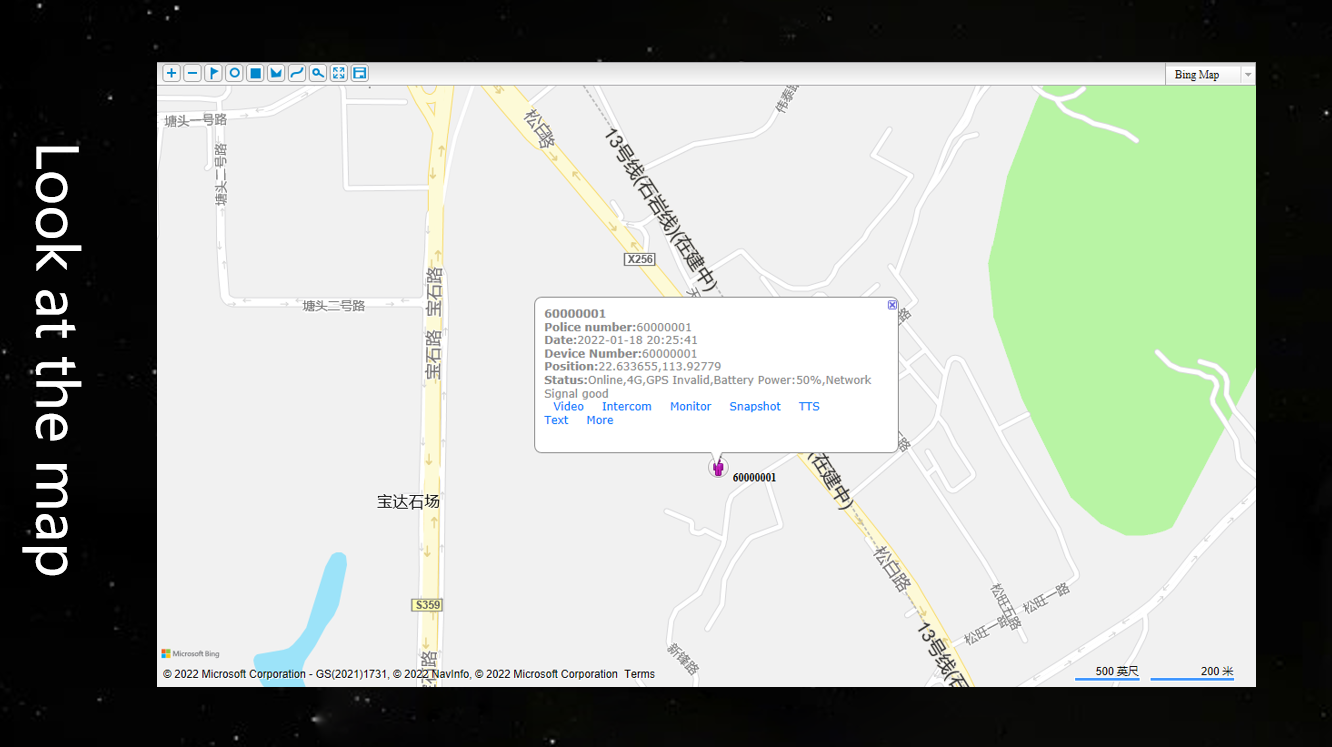Select the zoom in tool
Image resolution: width=1332 pixels, height=747 pixels.
[171, 73]
